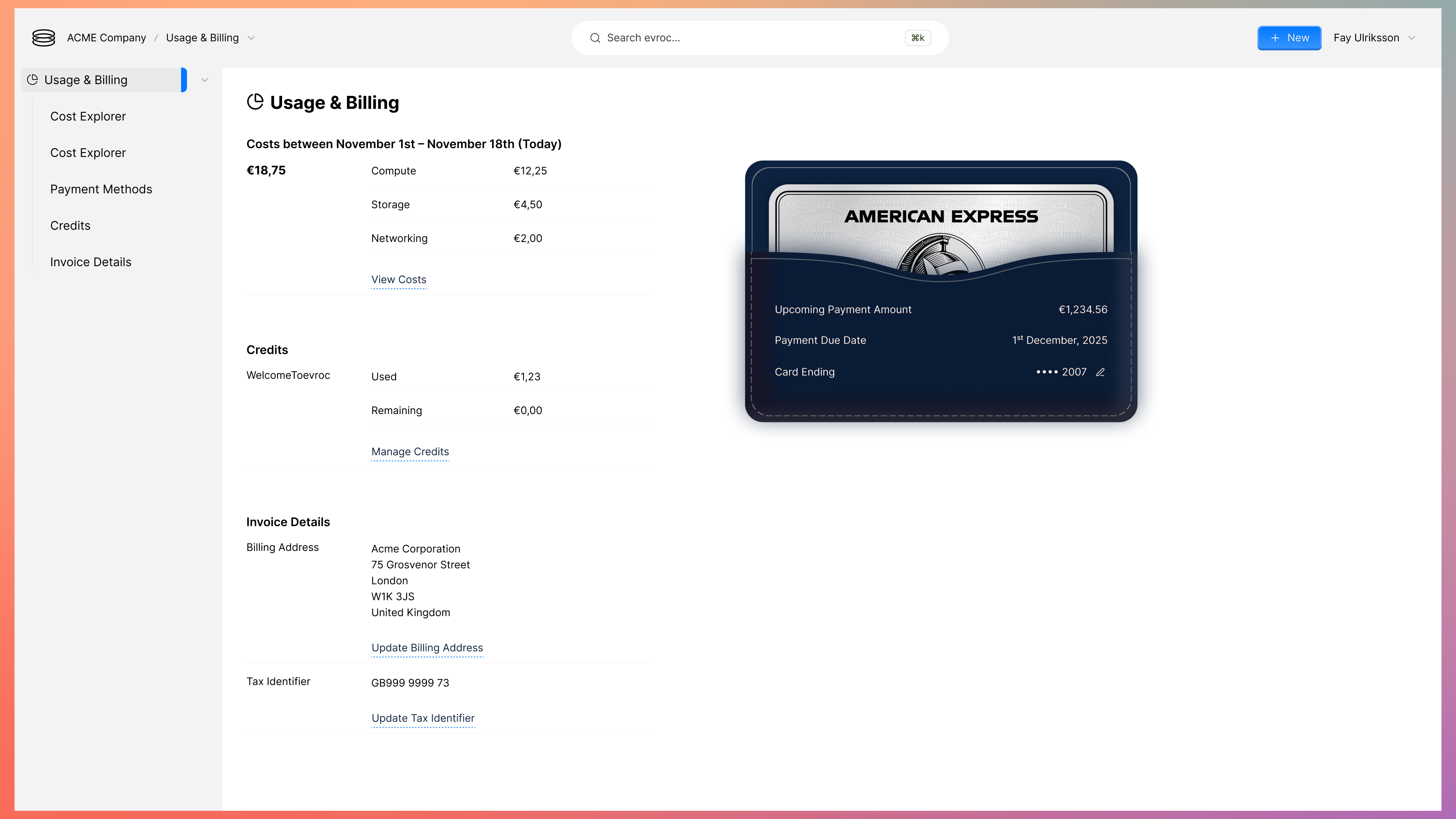
Task: Go to Credits in sidebar
Action: click(x=70, y=226)
